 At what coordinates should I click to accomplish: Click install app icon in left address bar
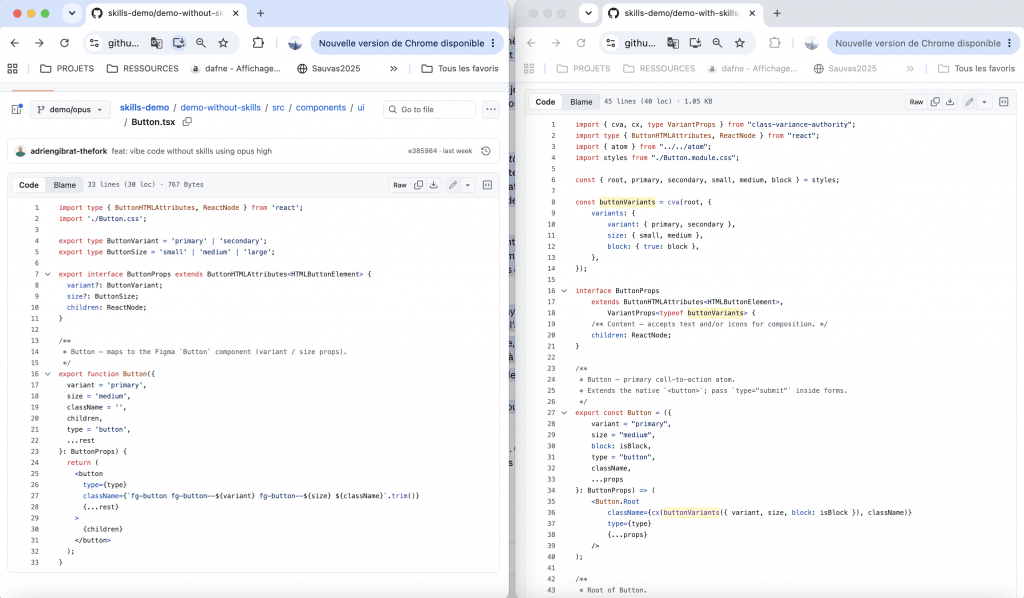point(178,43)
